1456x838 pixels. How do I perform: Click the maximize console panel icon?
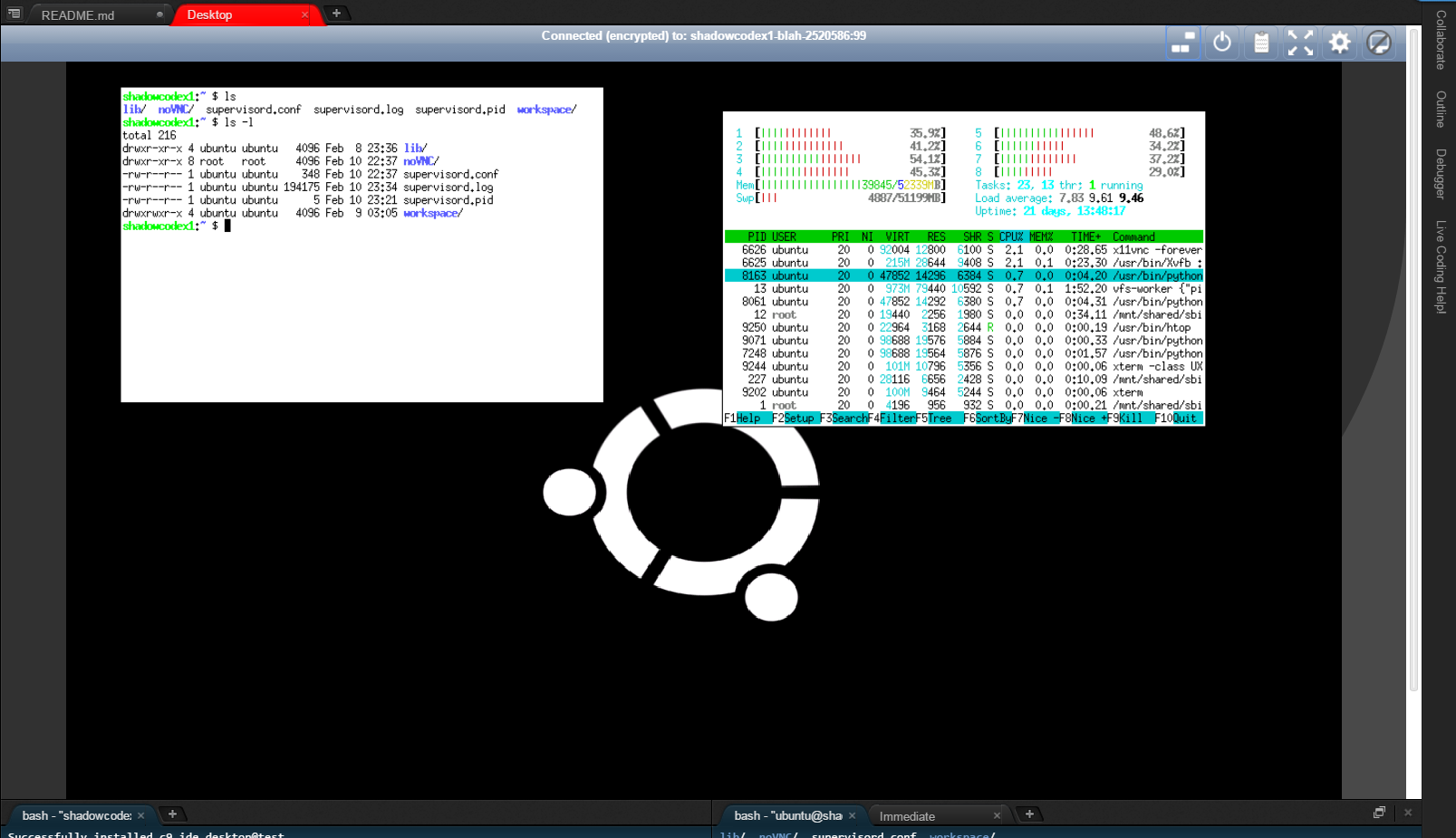pos(1379,813)
